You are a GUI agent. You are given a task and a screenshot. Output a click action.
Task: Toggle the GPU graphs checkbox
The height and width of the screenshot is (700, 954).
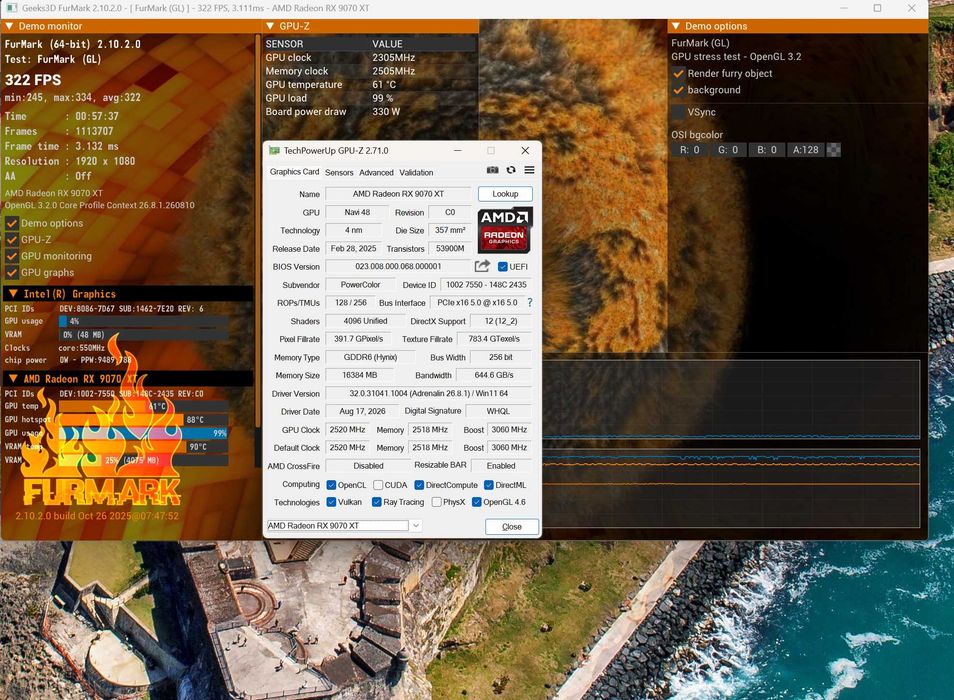pos(12,272)
